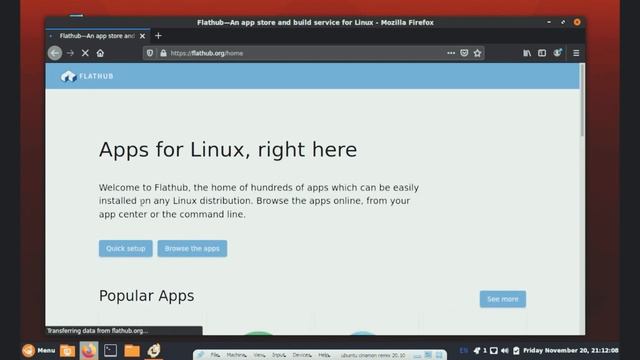Show site info via the padlock icon

(163, 53)
